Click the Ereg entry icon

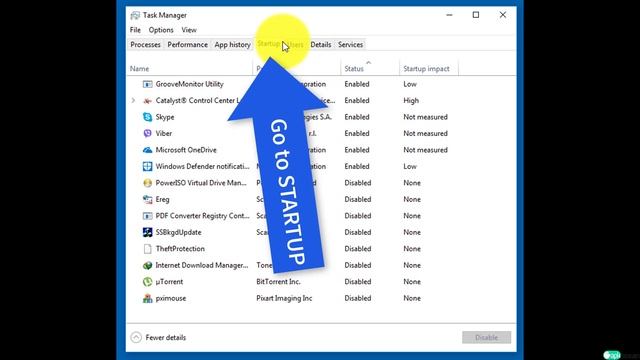pos(147,199)
